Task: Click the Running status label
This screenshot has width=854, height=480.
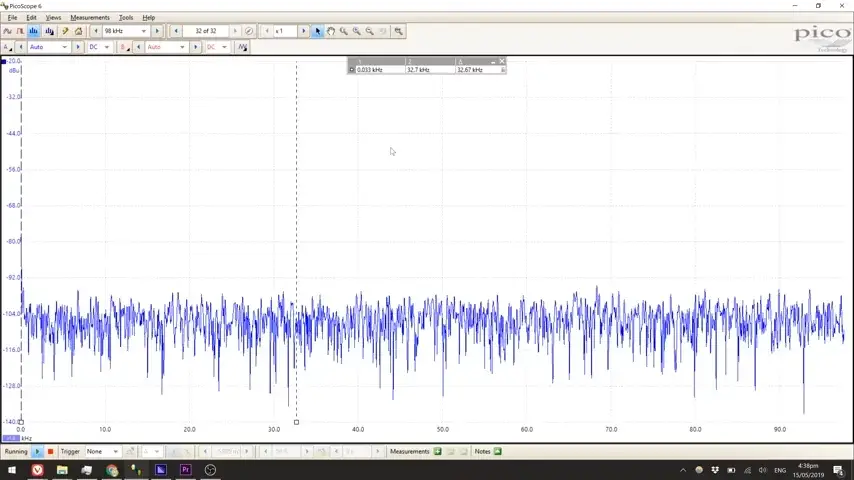Action: pyautogui.click(x=16, y=451)
